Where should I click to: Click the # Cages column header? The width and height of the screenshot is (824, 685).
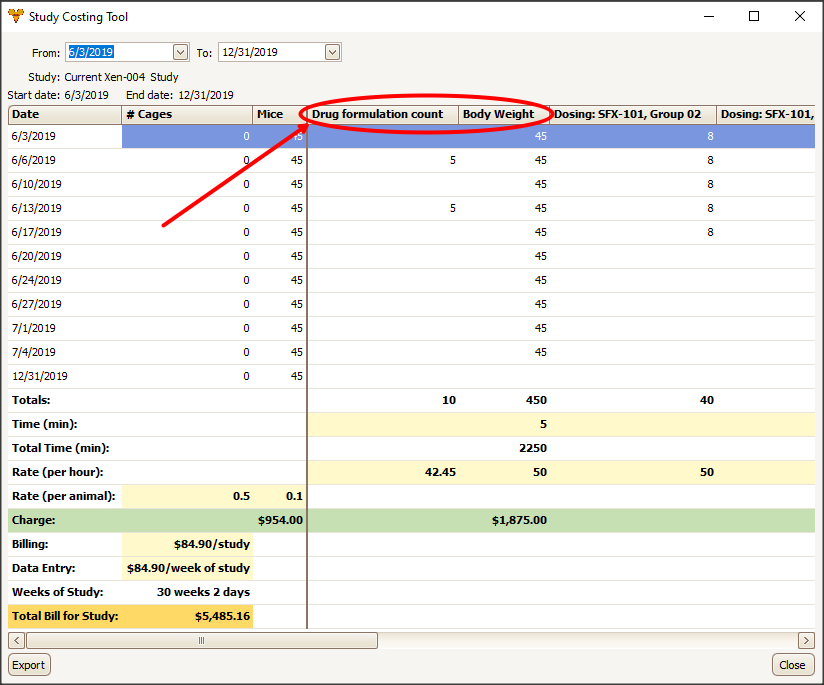[187, 115]
